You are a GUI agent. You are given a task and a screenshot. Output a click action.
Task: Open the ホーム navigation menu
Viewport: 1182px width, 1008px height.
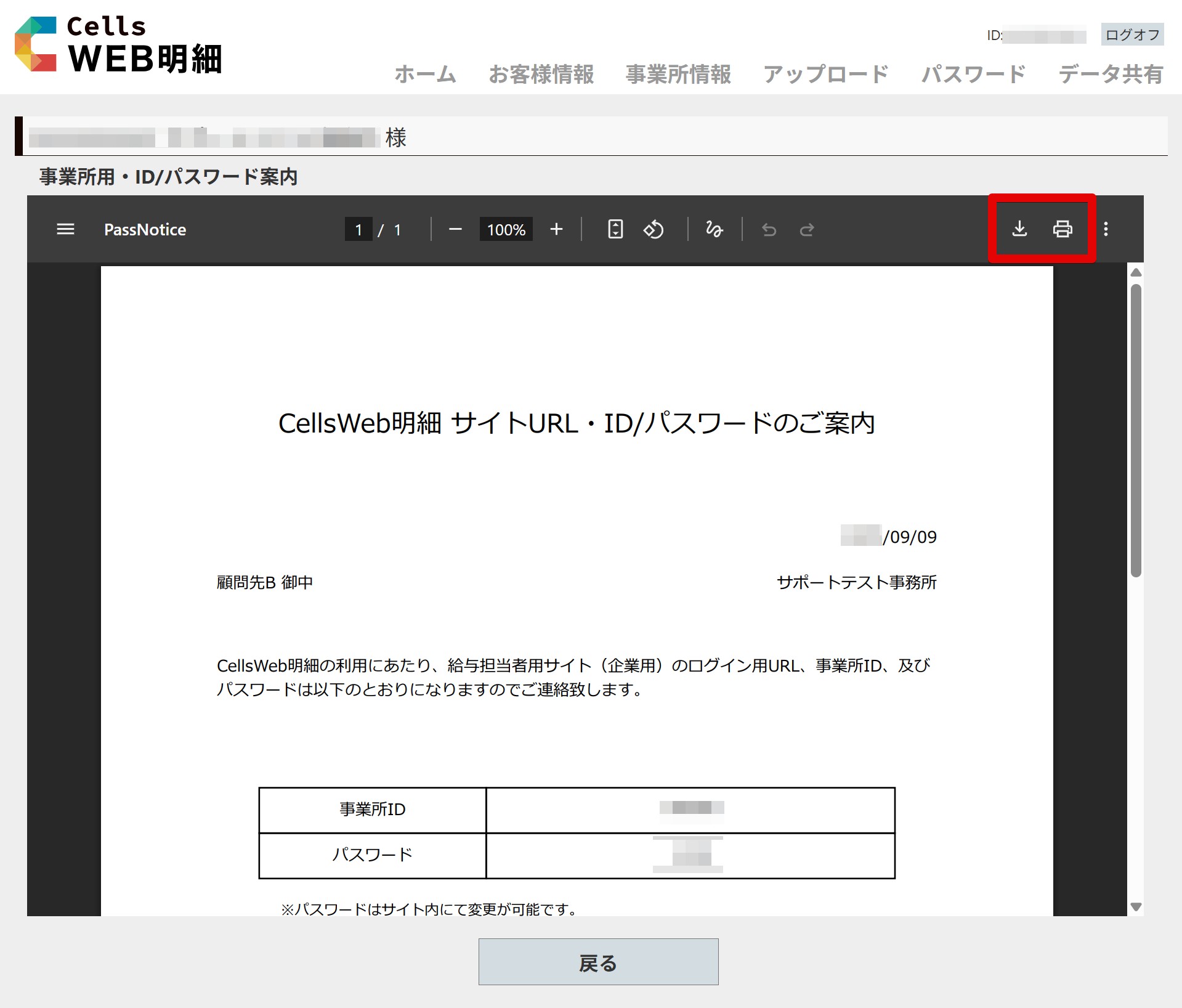pos(425,74)
